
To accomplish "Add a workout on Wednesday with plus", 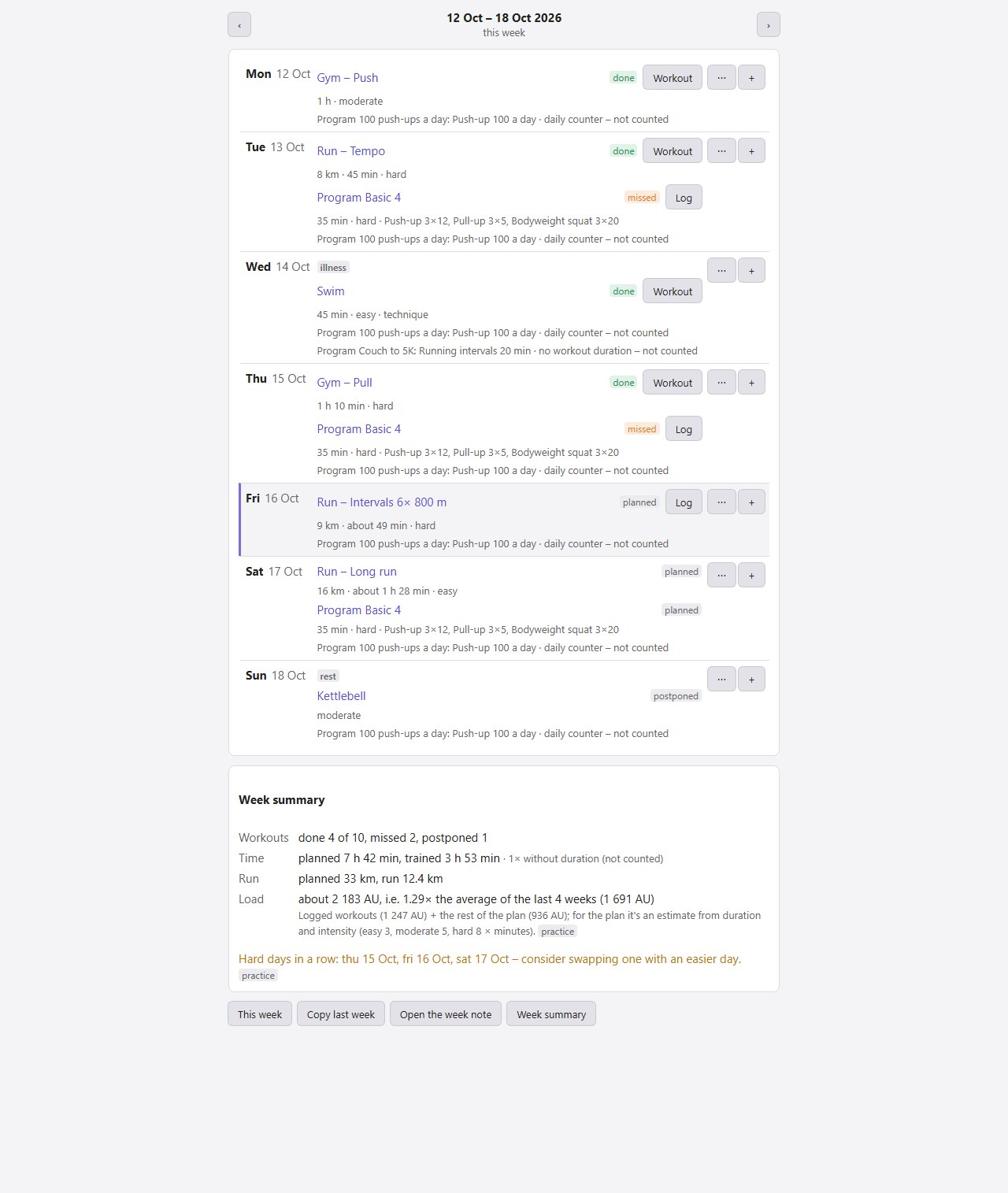I will pos(751,270).
